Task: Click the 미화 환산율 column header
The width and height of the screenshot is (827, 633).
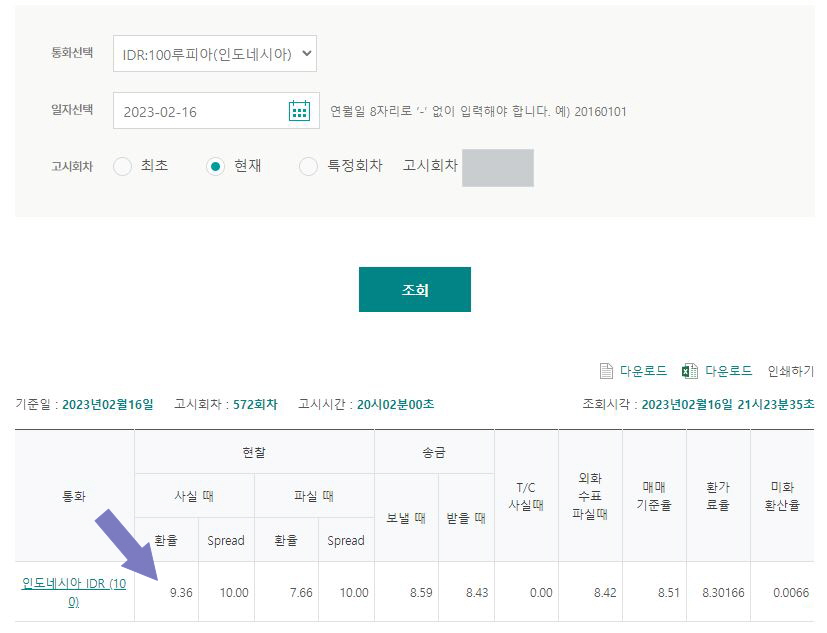Action: coord(782,496)
